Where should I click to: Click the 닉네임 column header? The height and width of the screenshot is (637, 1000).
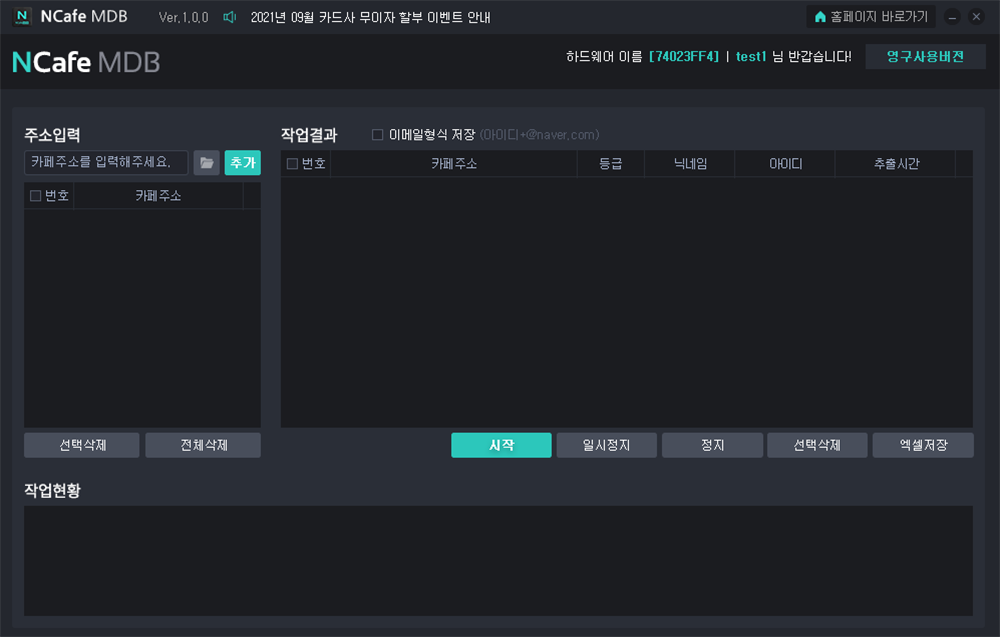coord(689,164)
